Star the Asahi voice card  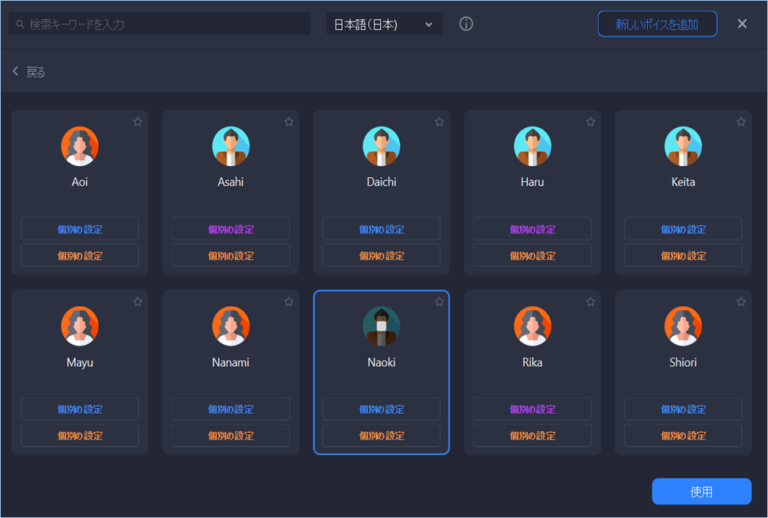click(x=289, y=122)
